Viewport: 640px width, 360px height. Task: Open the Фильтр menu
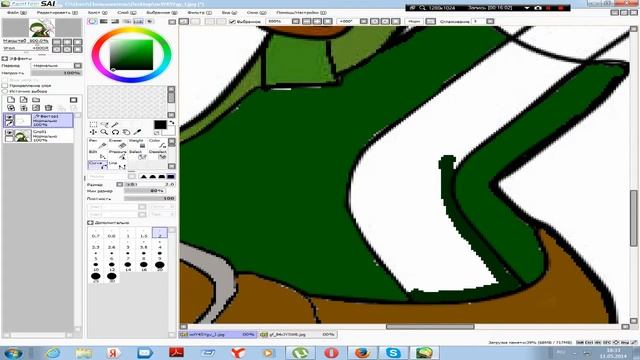point(199,13)
